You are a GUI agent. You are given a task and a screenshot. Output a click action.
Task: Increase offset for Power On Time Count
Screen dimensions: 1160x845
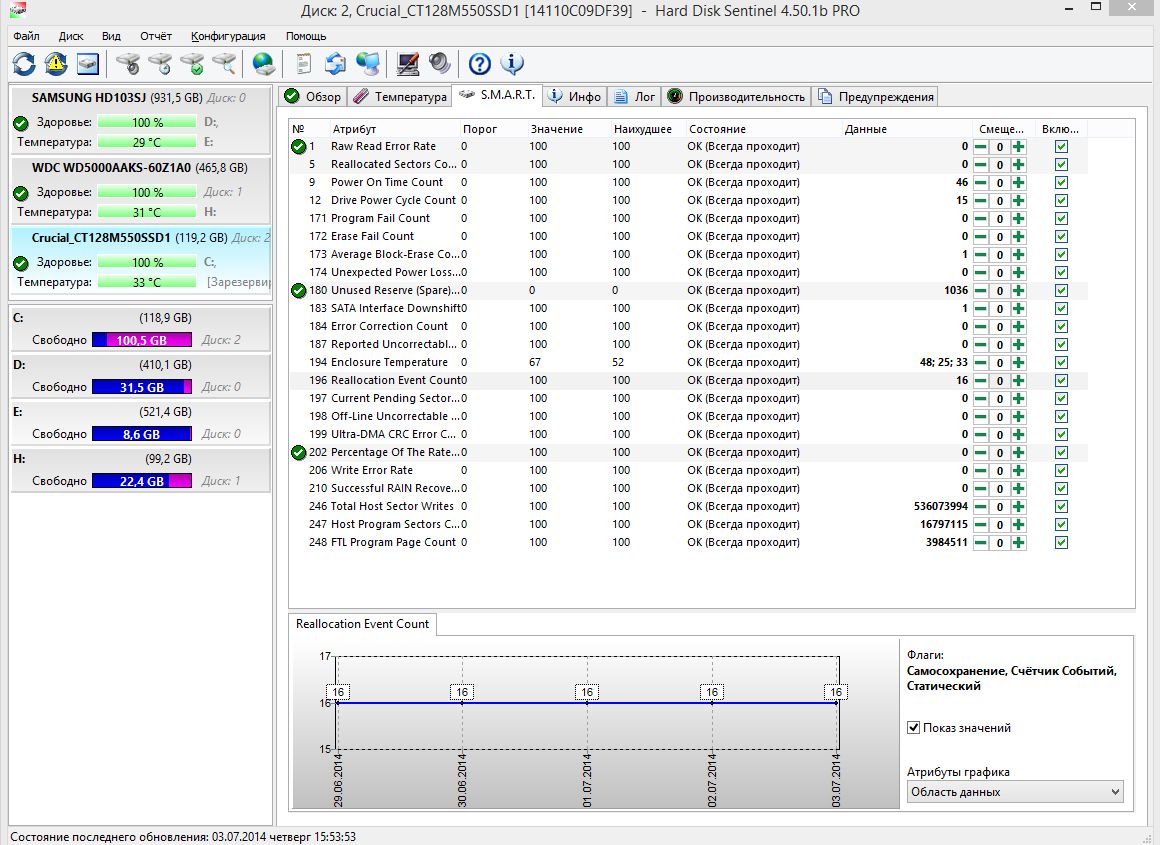(x=1018, y=182)
